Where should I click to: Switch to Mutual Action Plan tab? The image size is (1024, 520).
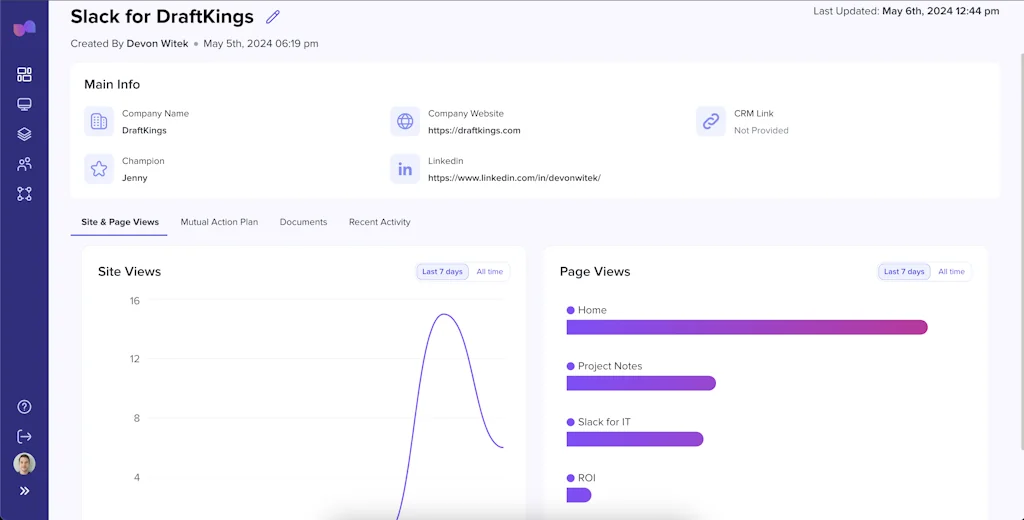pyautogui.click(x=219, y=222)
